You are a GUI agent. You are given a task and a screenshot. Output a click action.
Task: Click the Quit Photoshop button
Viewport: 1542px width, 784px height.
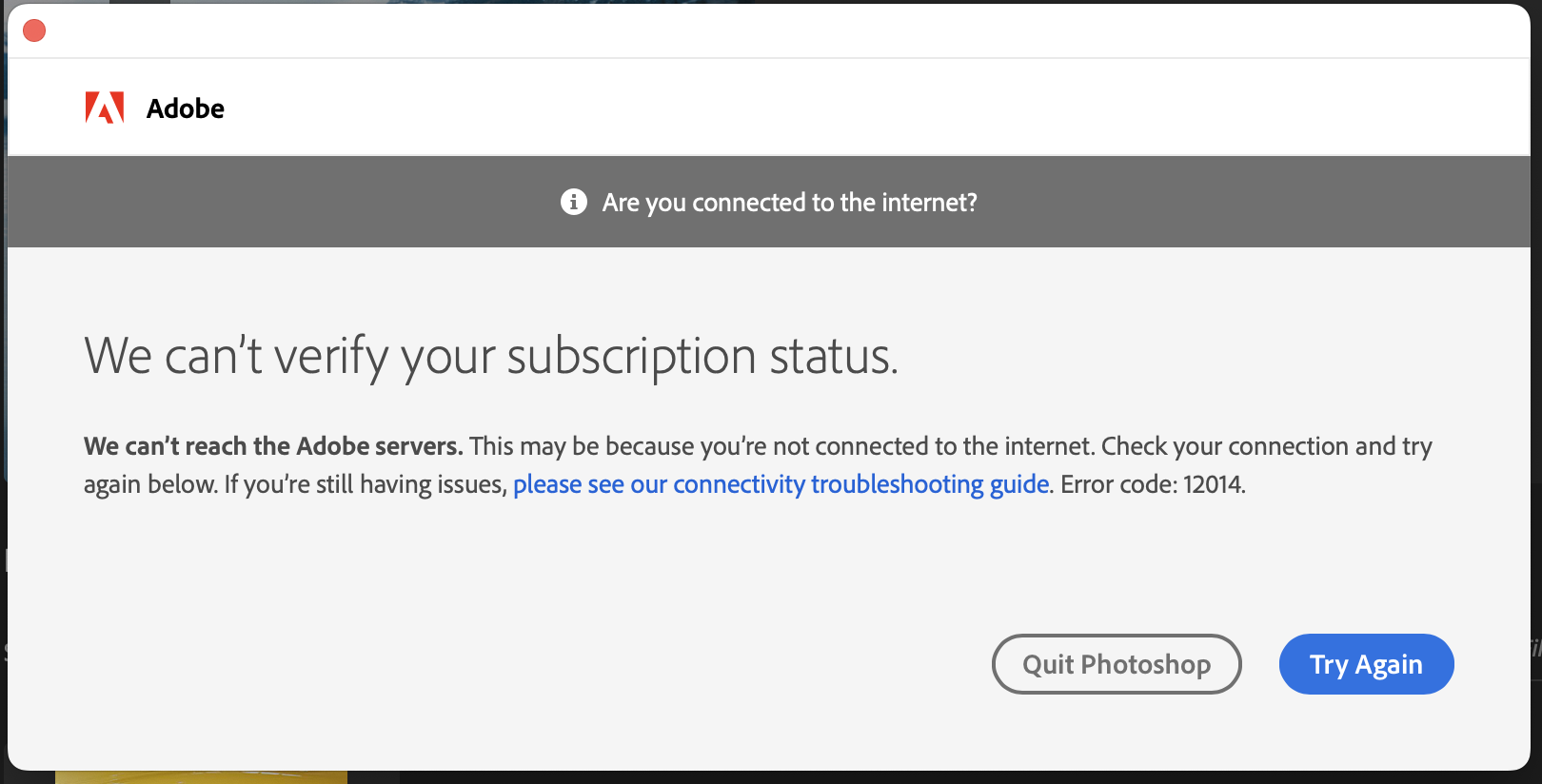tap(1117, 664)
